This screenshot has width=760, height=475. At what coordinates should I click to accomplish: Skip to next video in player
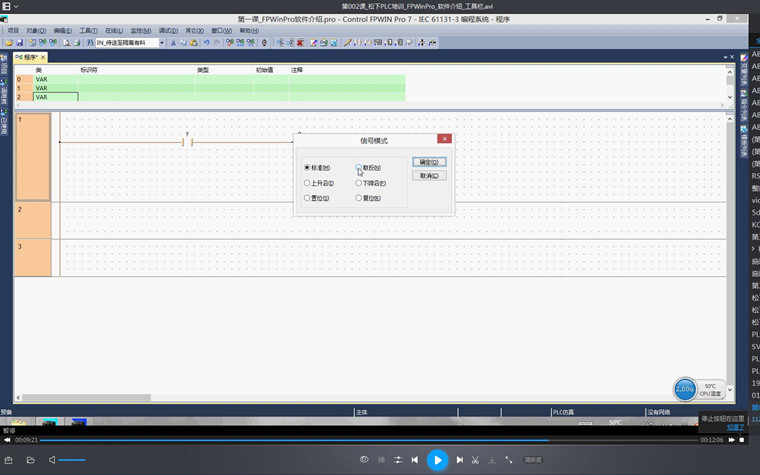tap(459, 460)
